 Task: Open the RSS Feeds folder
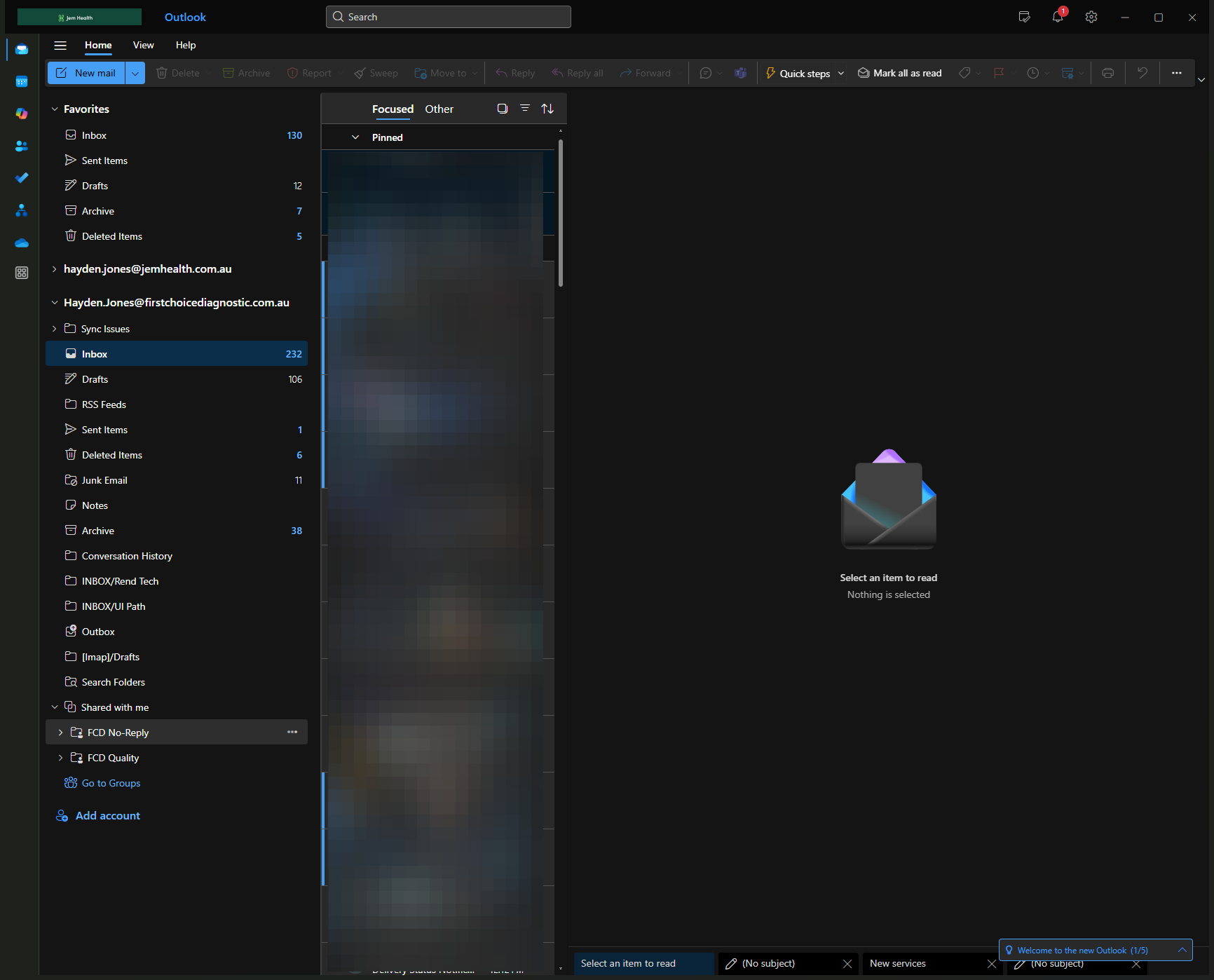tap(177, 404)
